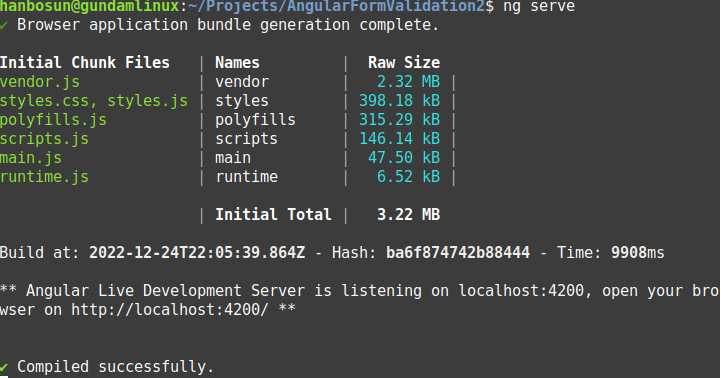The image size is (721, 378).
Task: Click 'Browser application bundle generation complete.' line
Action: coord(228,25)
